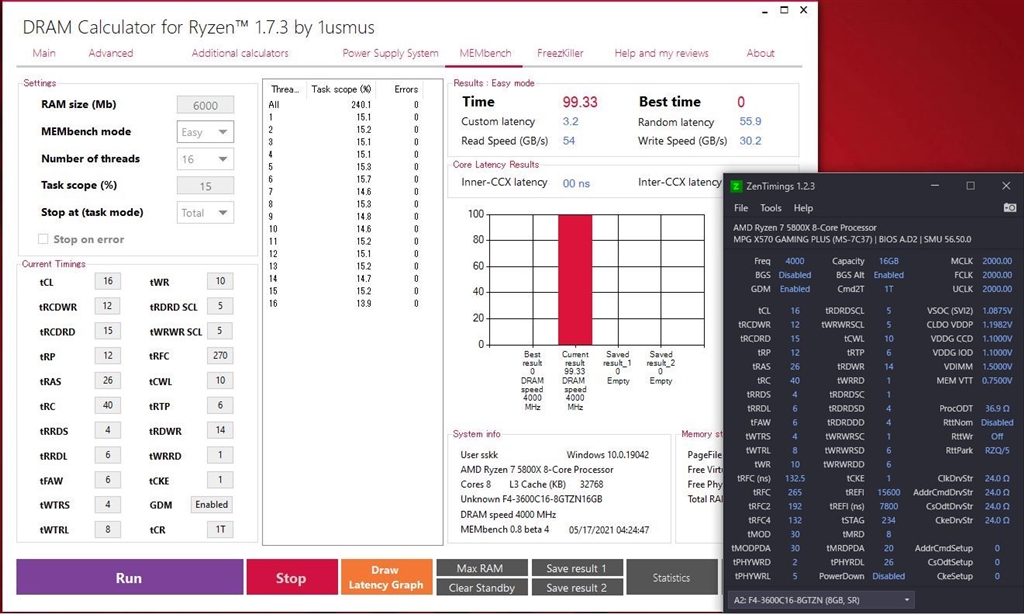The height and width of the screenshot is (614, 1024).
Task: Open the Power Supply System tab
Action: pos(391,54)
